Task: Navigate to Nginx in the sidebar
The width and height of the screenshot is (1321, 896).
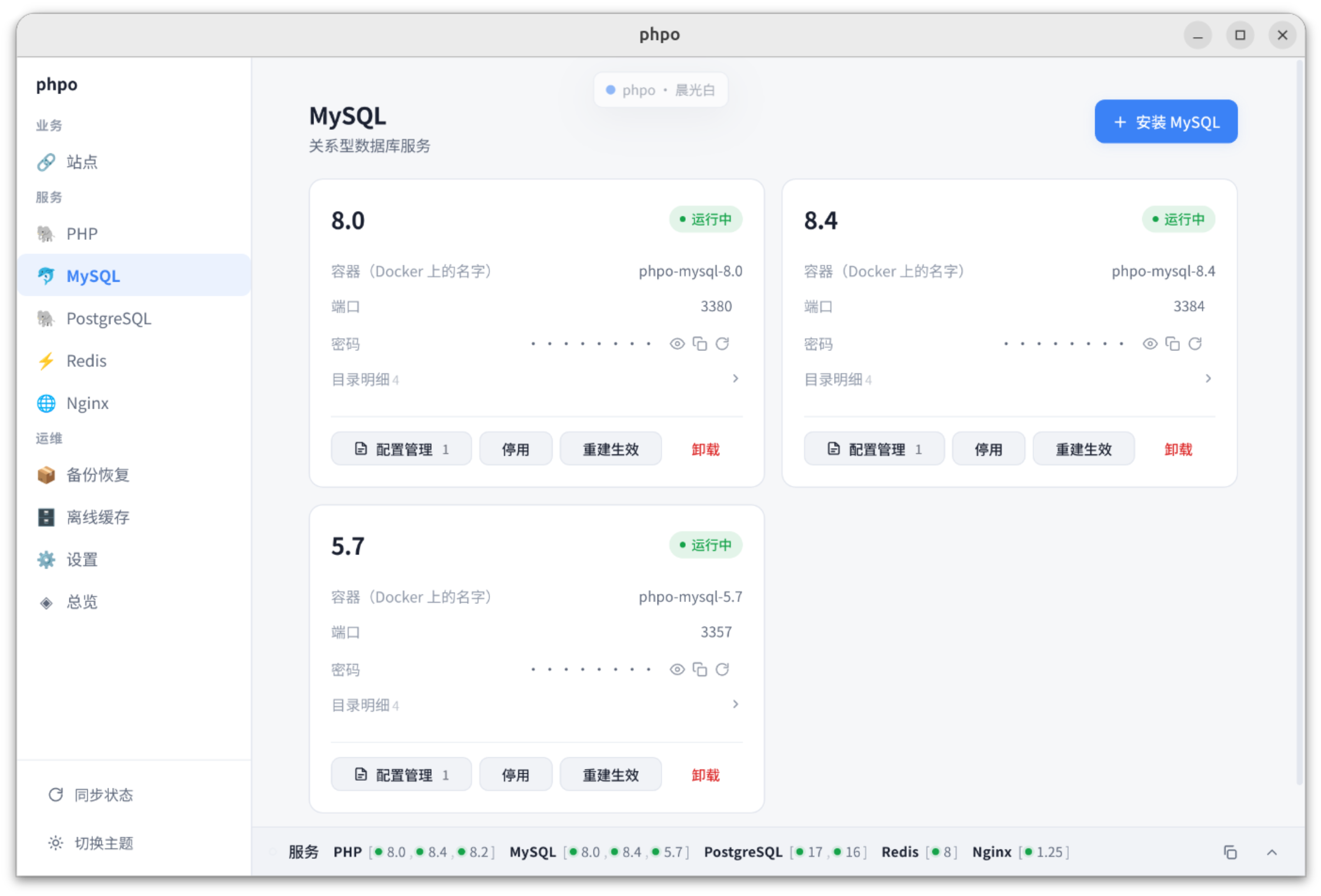Action: pyautogui.click(x=134, y=403)
